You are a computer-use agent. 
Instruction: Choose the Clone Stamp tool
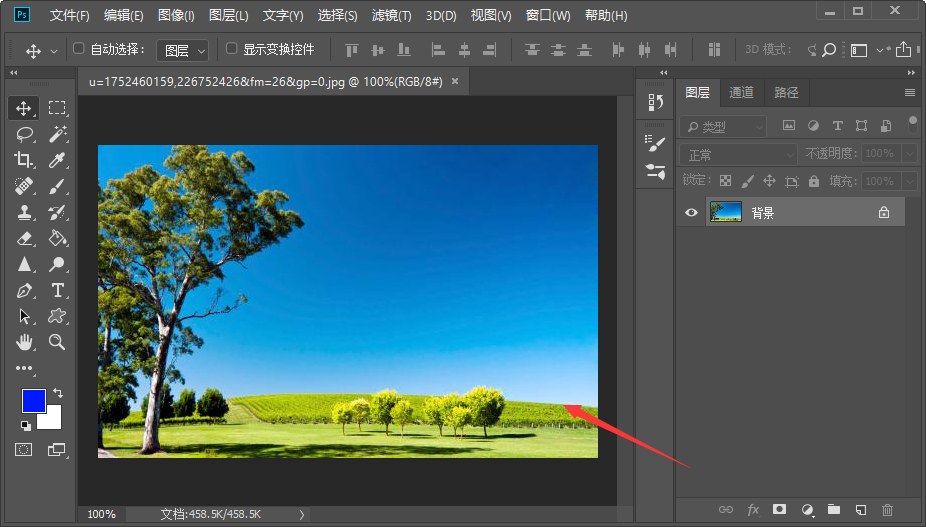(x=24, y=212)
